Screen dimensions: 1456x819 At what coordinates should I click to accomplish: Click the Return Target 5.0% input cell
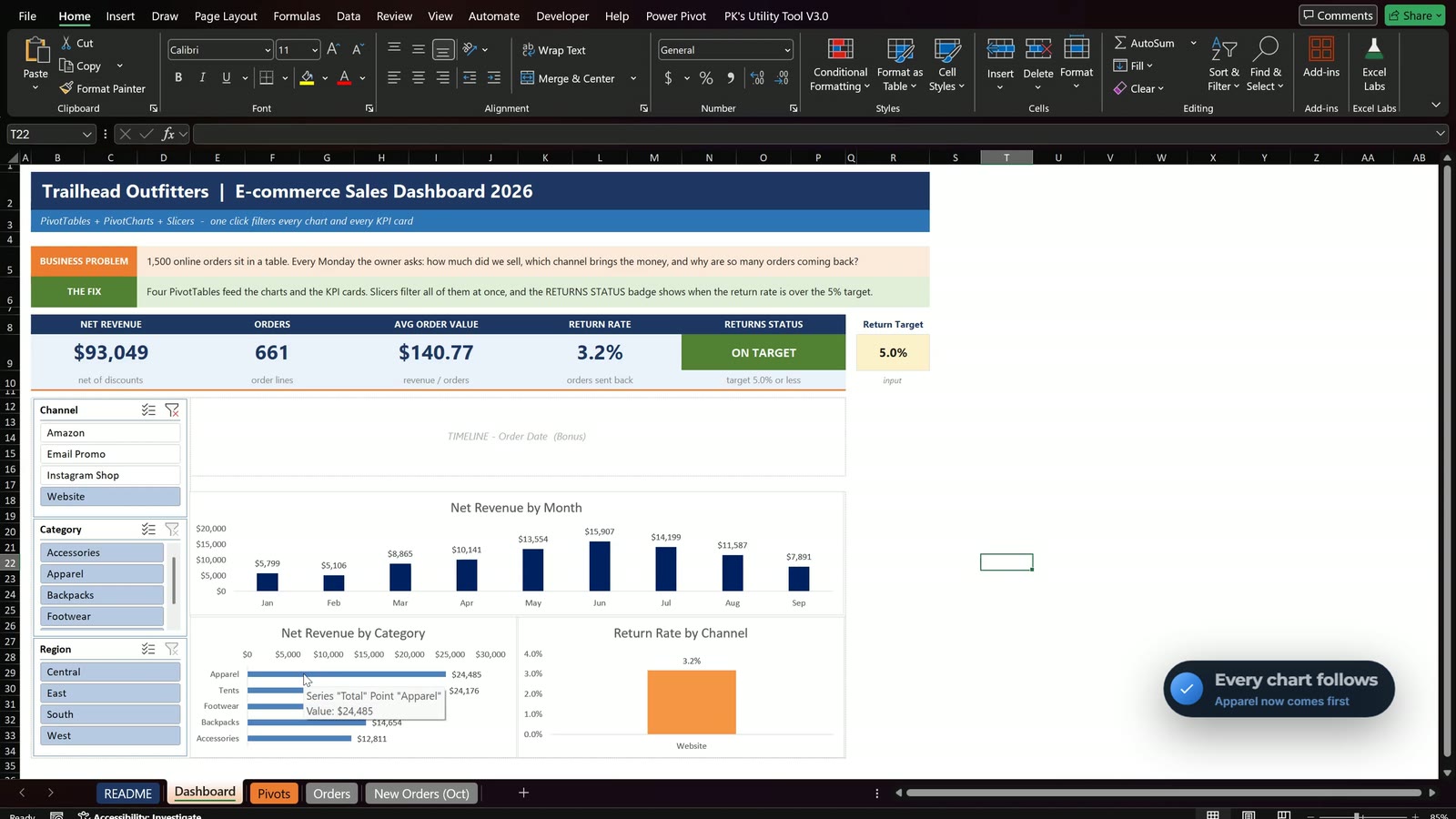893,352
